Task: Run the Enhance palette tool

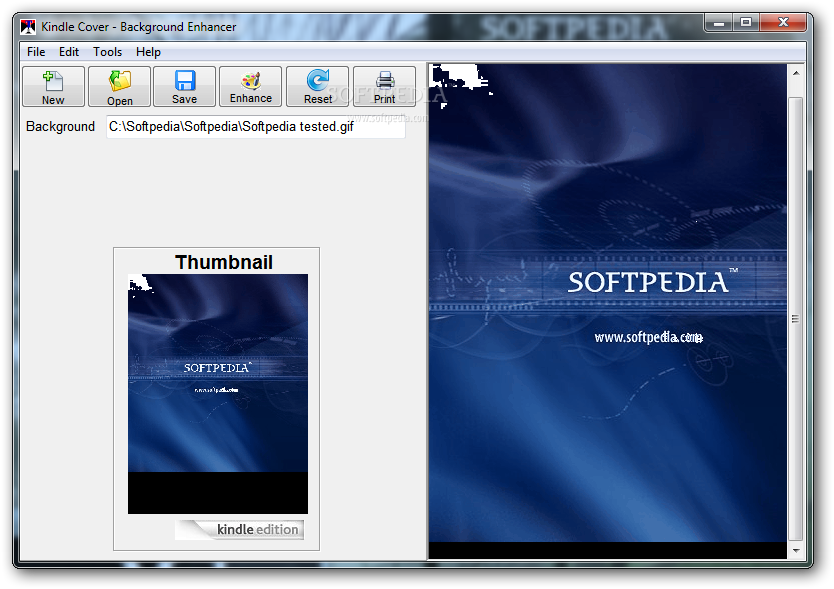Action: click(251, 86)
